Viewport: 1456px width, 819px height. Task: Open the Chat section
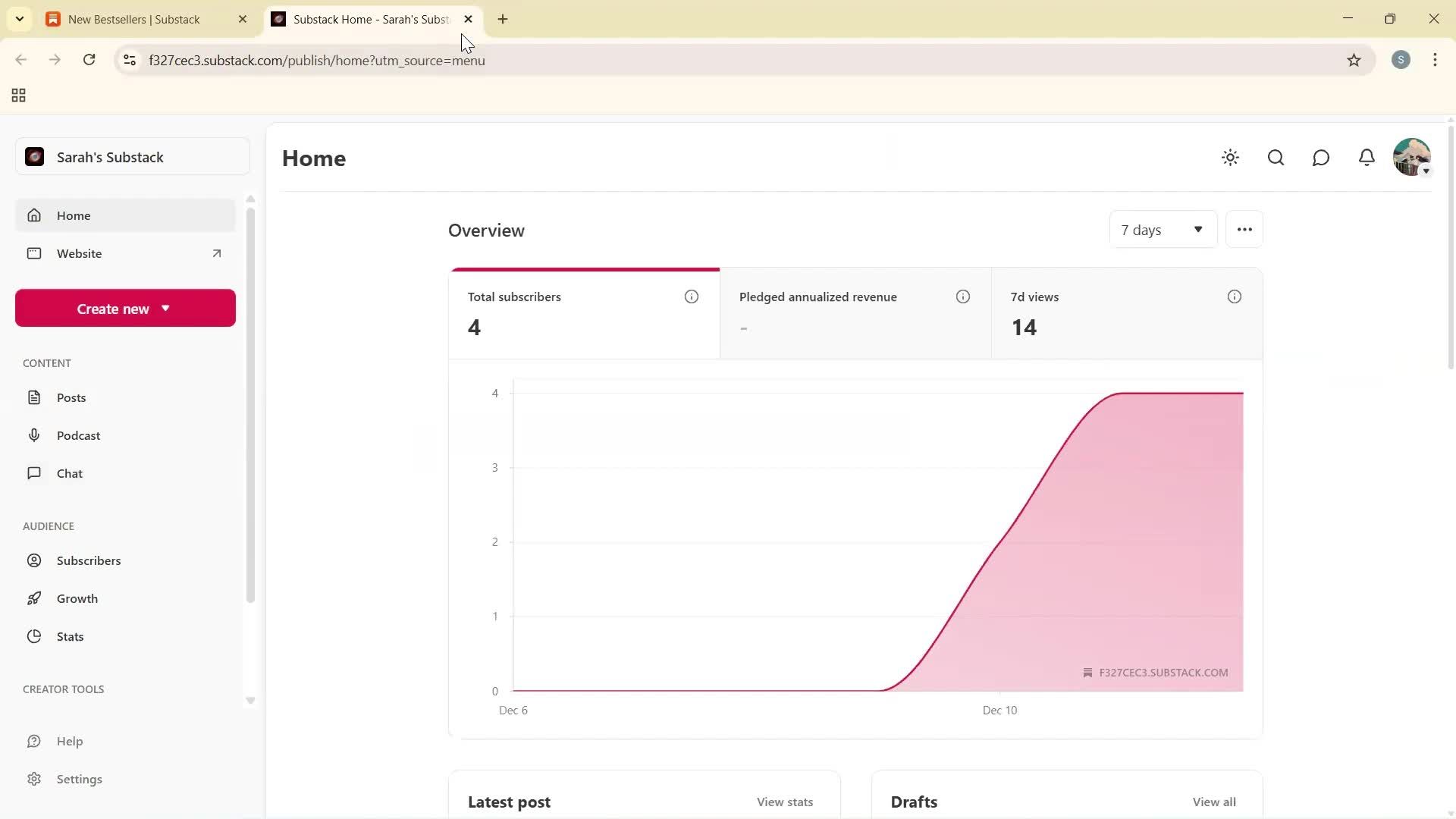click(x=68, y=472)
